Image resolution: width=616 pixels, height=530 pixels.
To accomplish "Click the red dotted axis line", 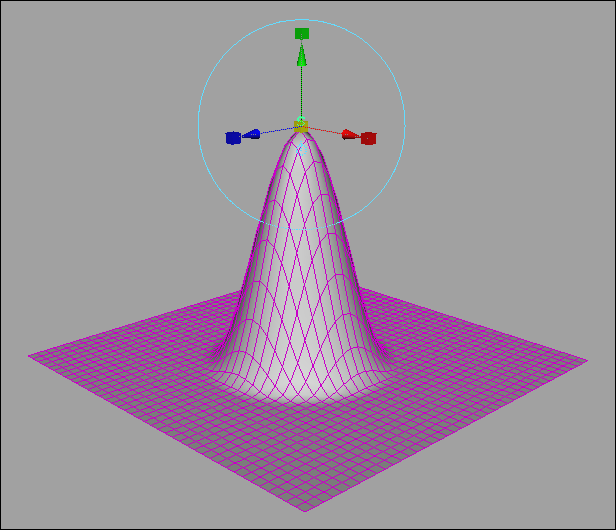I will [x=325, y=130].
